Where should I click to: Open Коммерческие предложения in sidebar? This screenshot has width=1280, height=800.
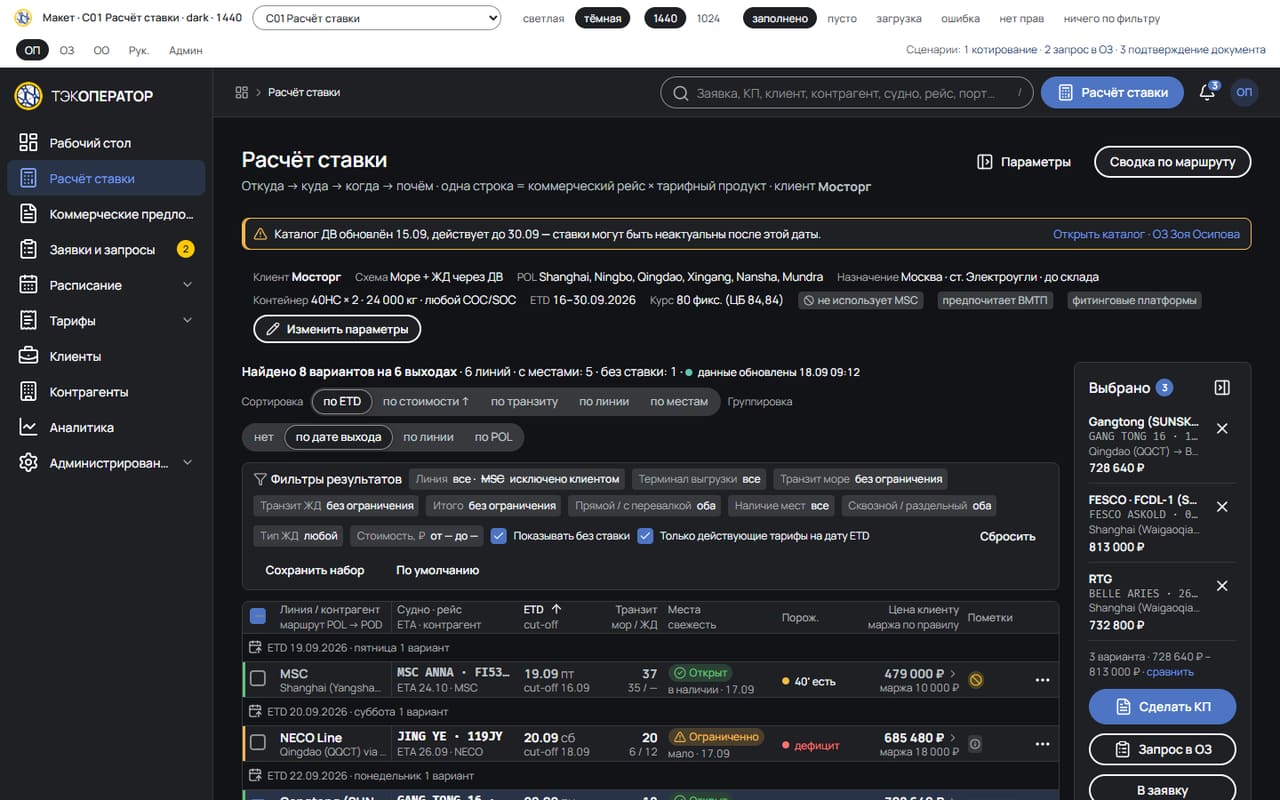(106, 214)
